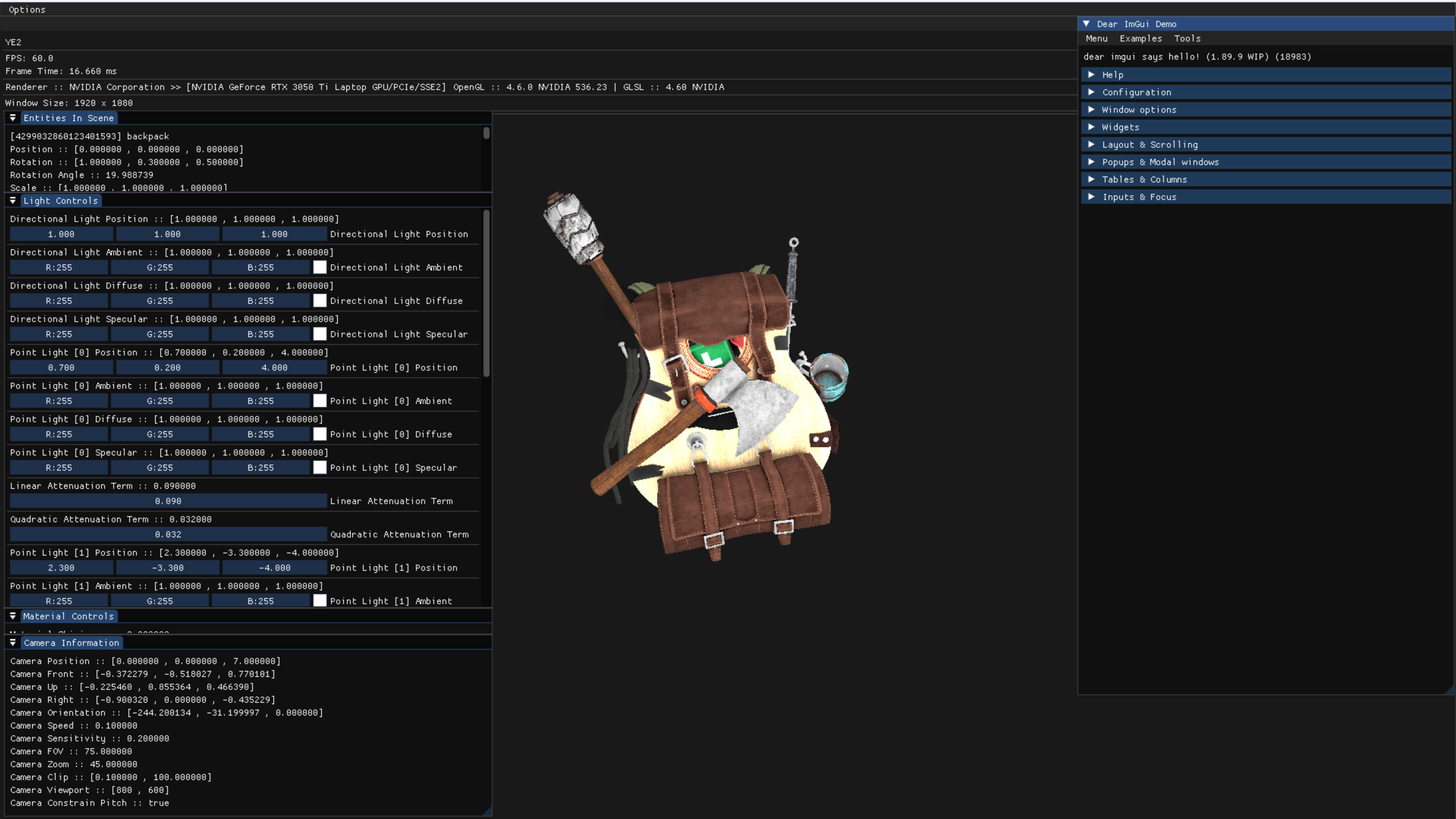
Task: Click the Linear Attenuation Term slider
Action: pos(167,501)
